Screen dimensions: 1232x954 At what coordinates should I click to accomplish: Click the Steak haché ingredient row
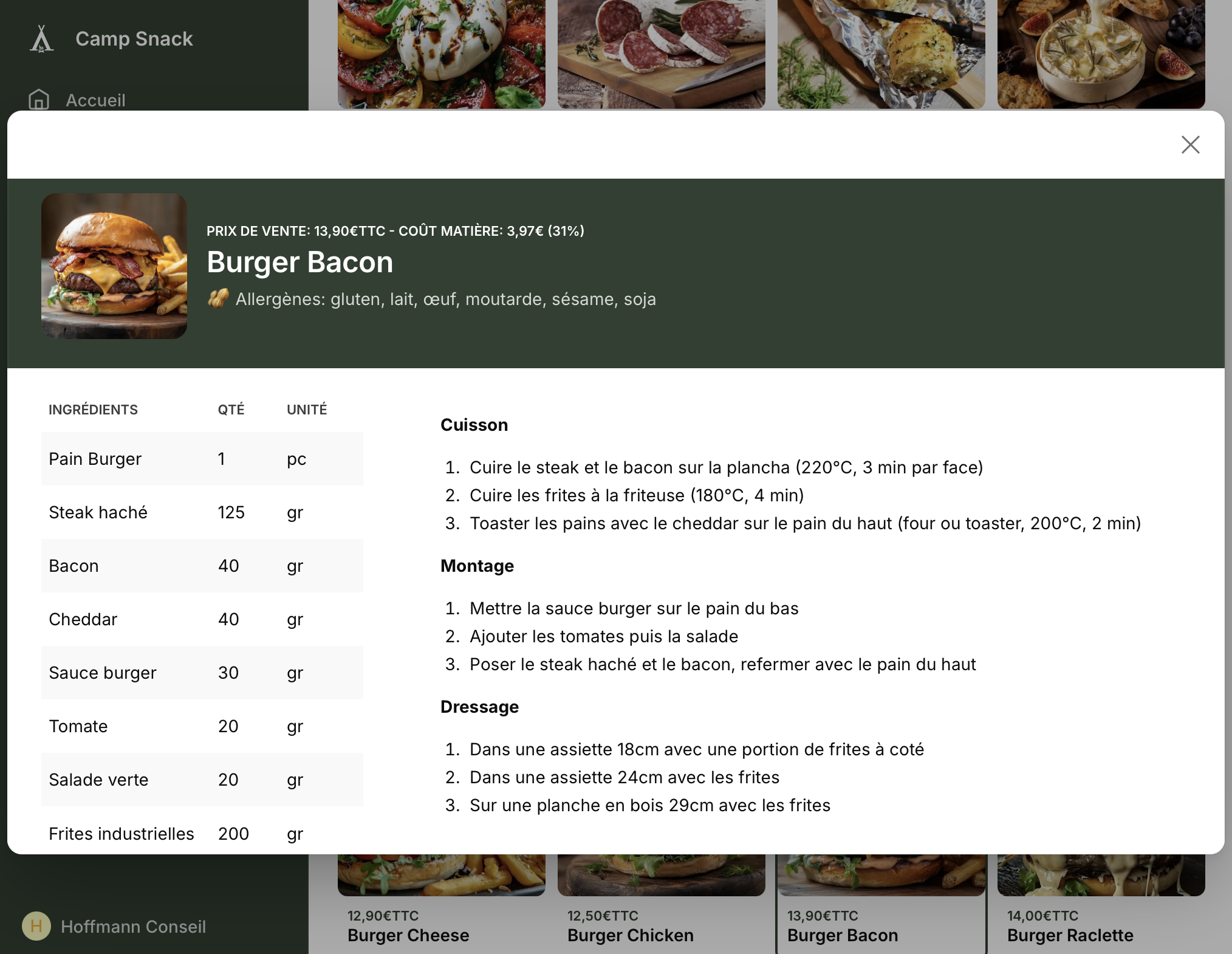pos(202,512)
